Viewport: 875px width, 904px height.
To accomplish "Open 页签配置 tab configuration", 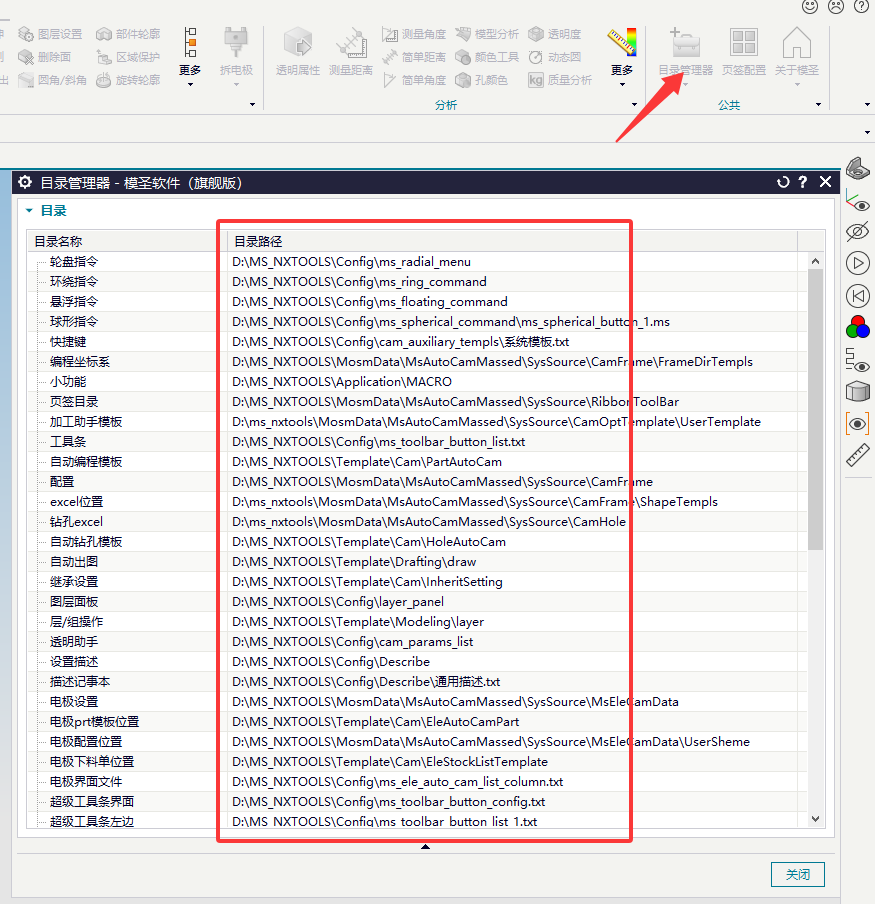I will tap(744, 52).
